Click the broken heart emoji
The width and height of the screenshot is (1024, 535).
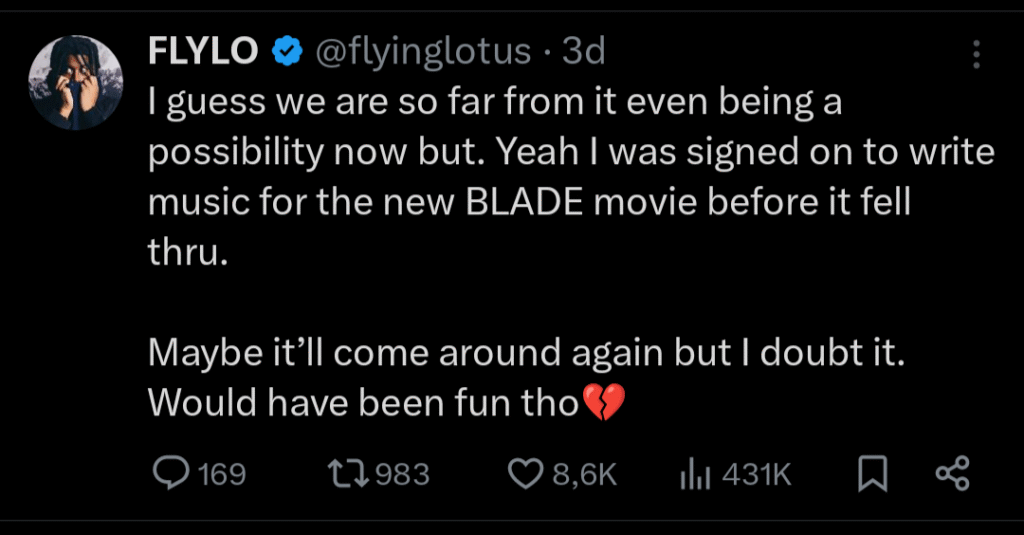click(603, 403)
